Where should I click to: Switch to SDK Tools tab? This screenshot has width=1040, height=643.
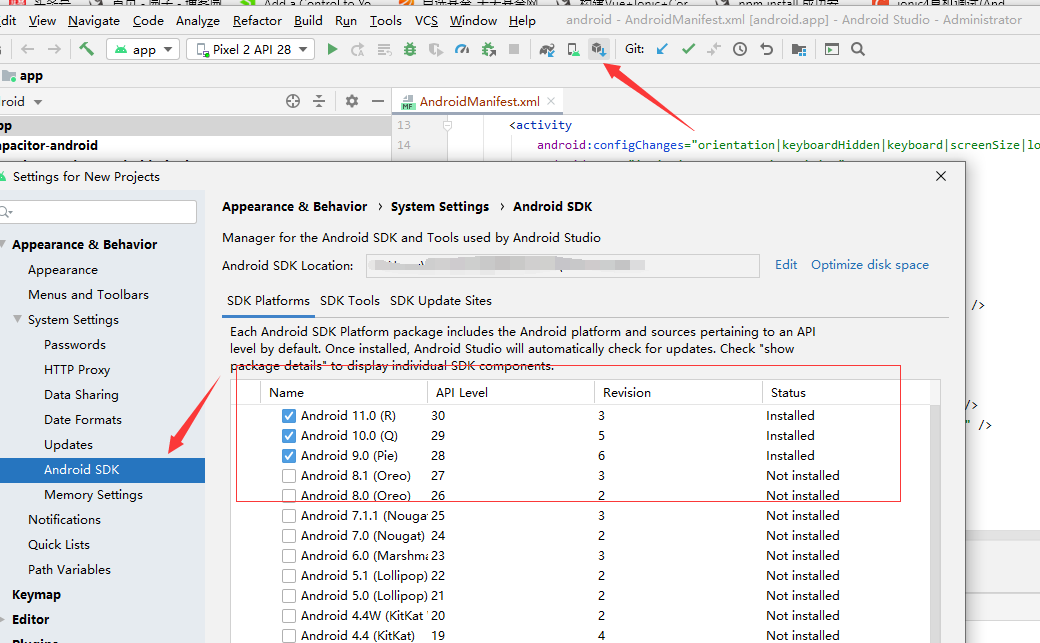tap(350, 301)
